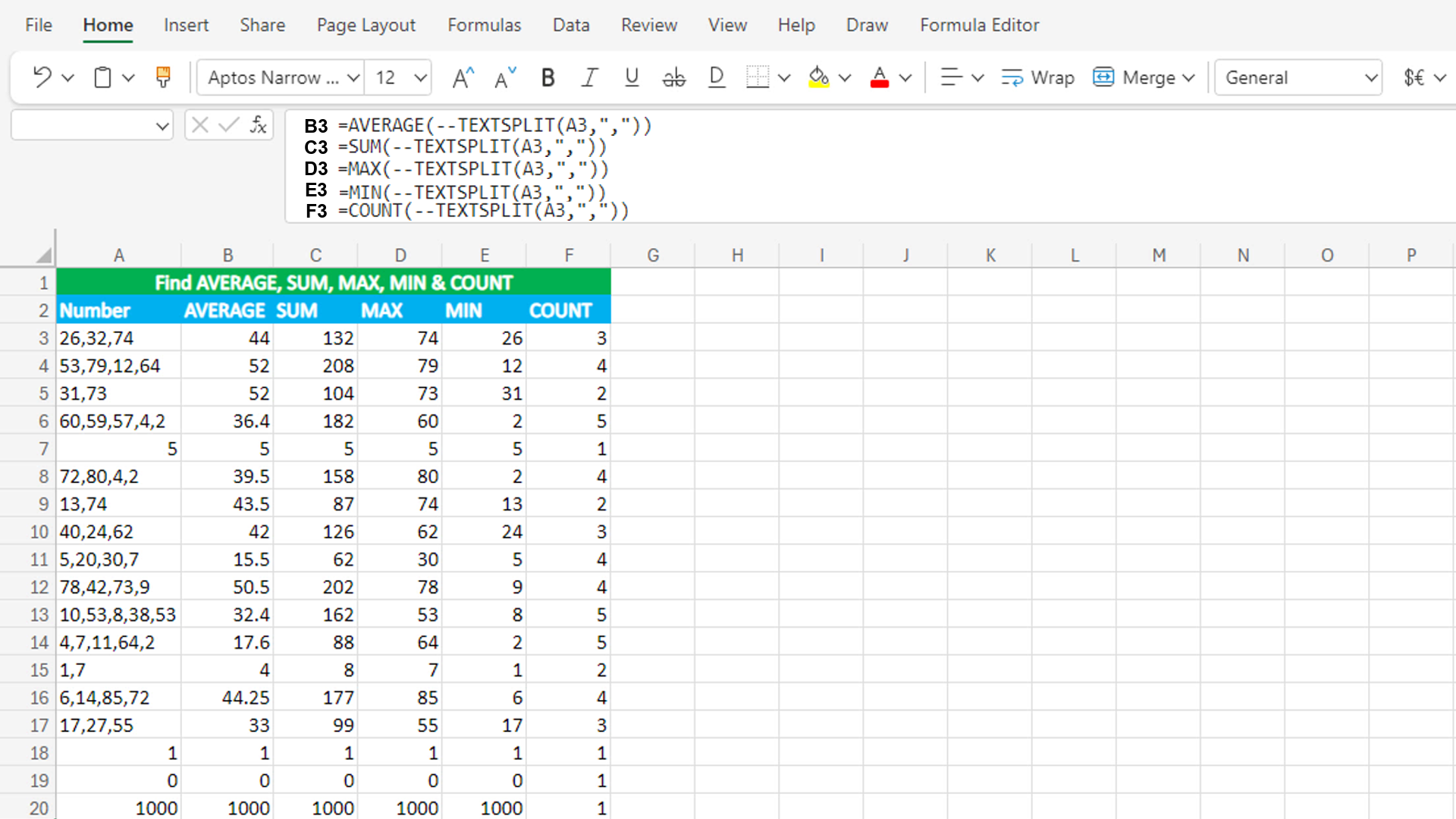
Task: Toggle Italic formatting
Action: [x=589, y=77]
